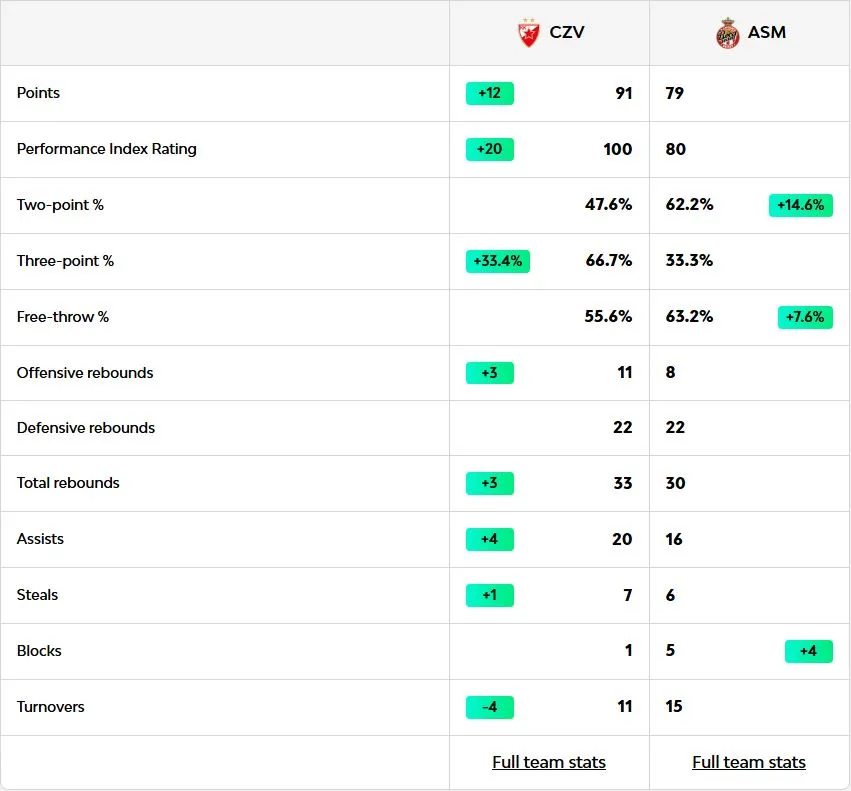Click the +1 steals badge
Screen dimensions: 851x791
(490, 595)
